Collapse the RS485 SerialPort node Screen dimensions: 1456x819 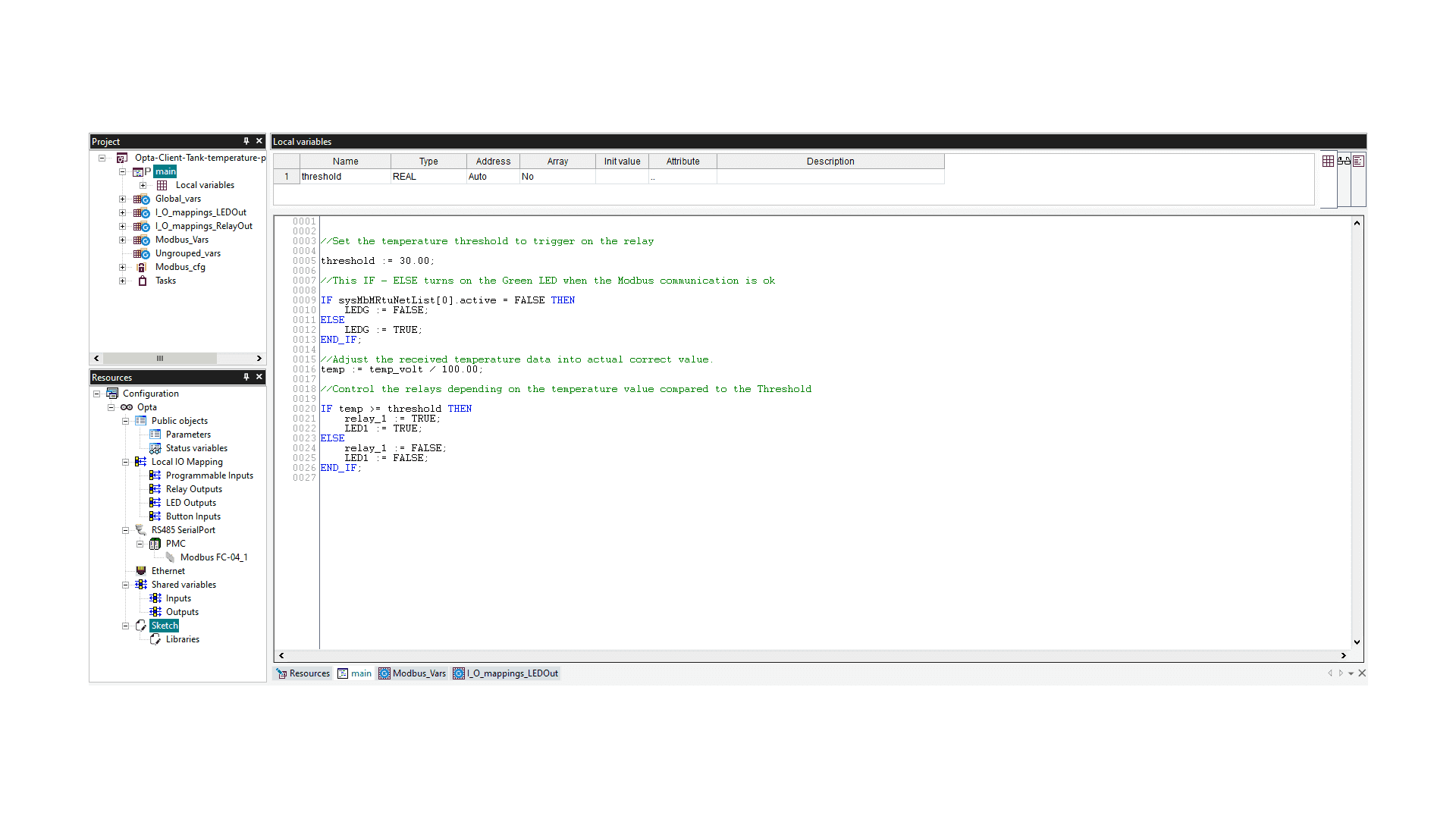(x=126, y=530)
